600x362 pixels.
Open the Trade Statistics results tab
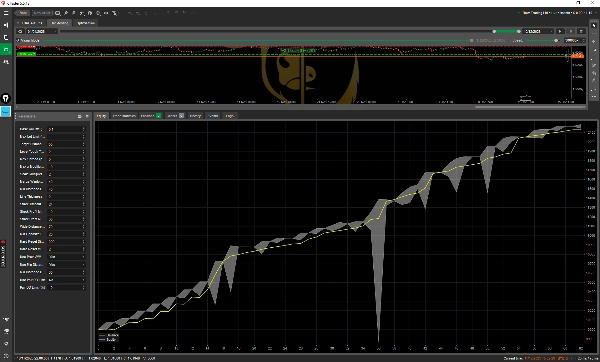(x=124, y=116)
